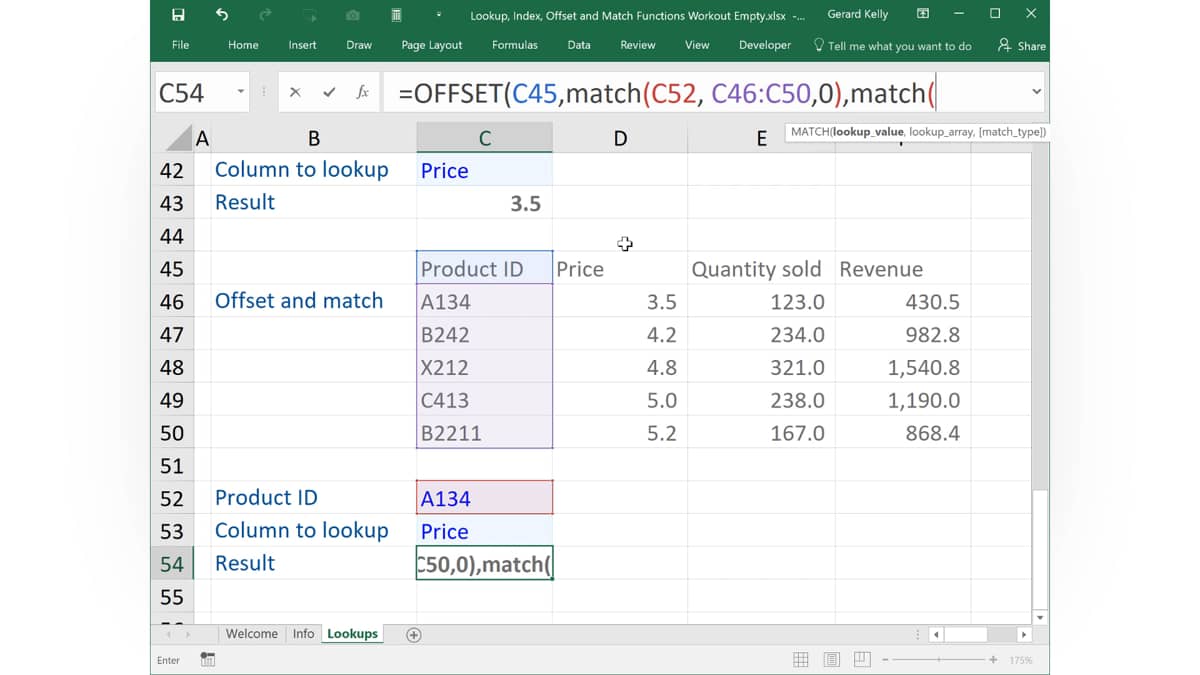The image size is (1200, 675).
Task: Click the vertical scrollbar down arrow
Action: coord(1040,617)
